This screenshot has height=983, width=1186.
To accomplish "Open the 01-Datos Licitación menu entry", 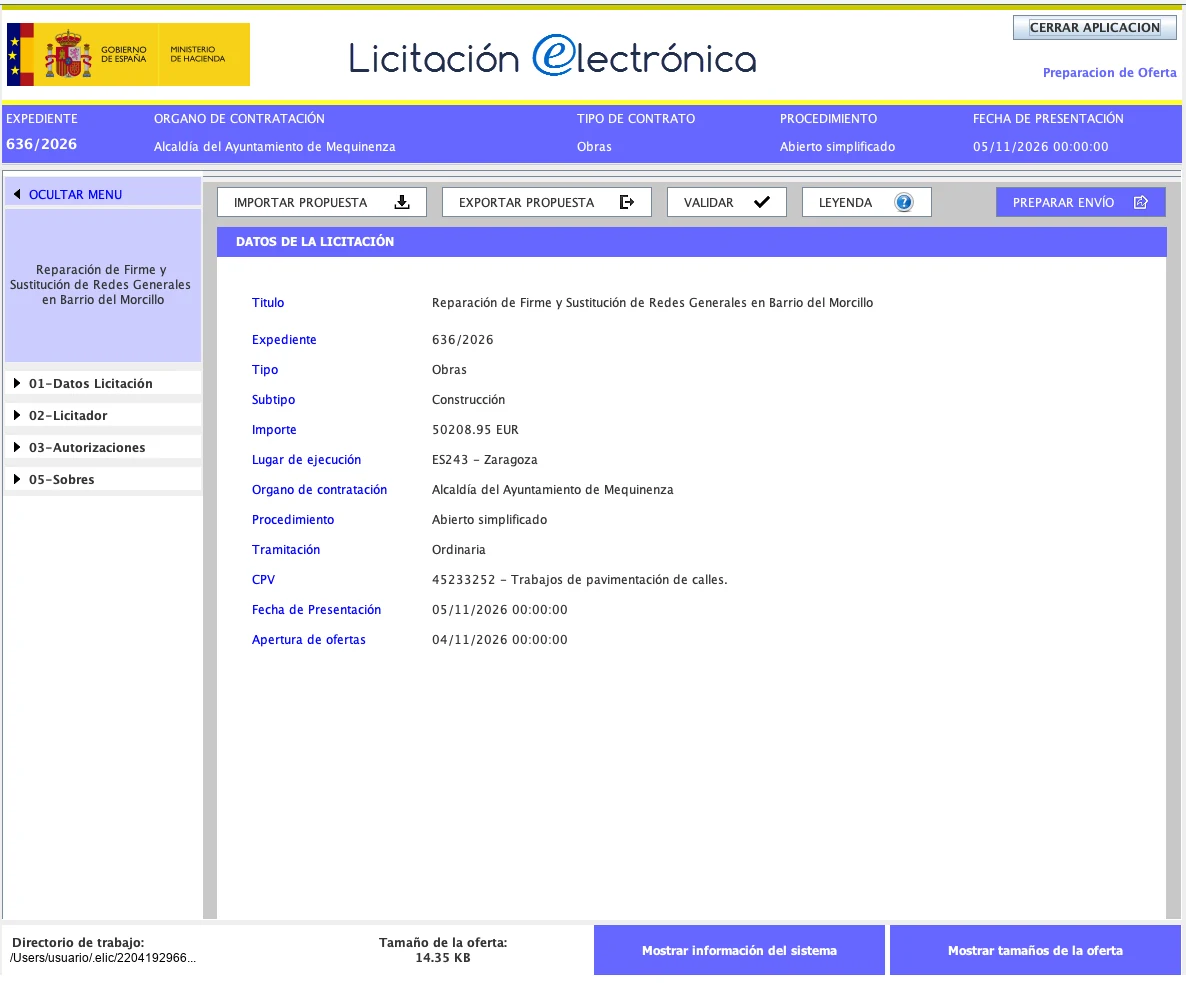I will pyautogui.click(x=103, y=383).
